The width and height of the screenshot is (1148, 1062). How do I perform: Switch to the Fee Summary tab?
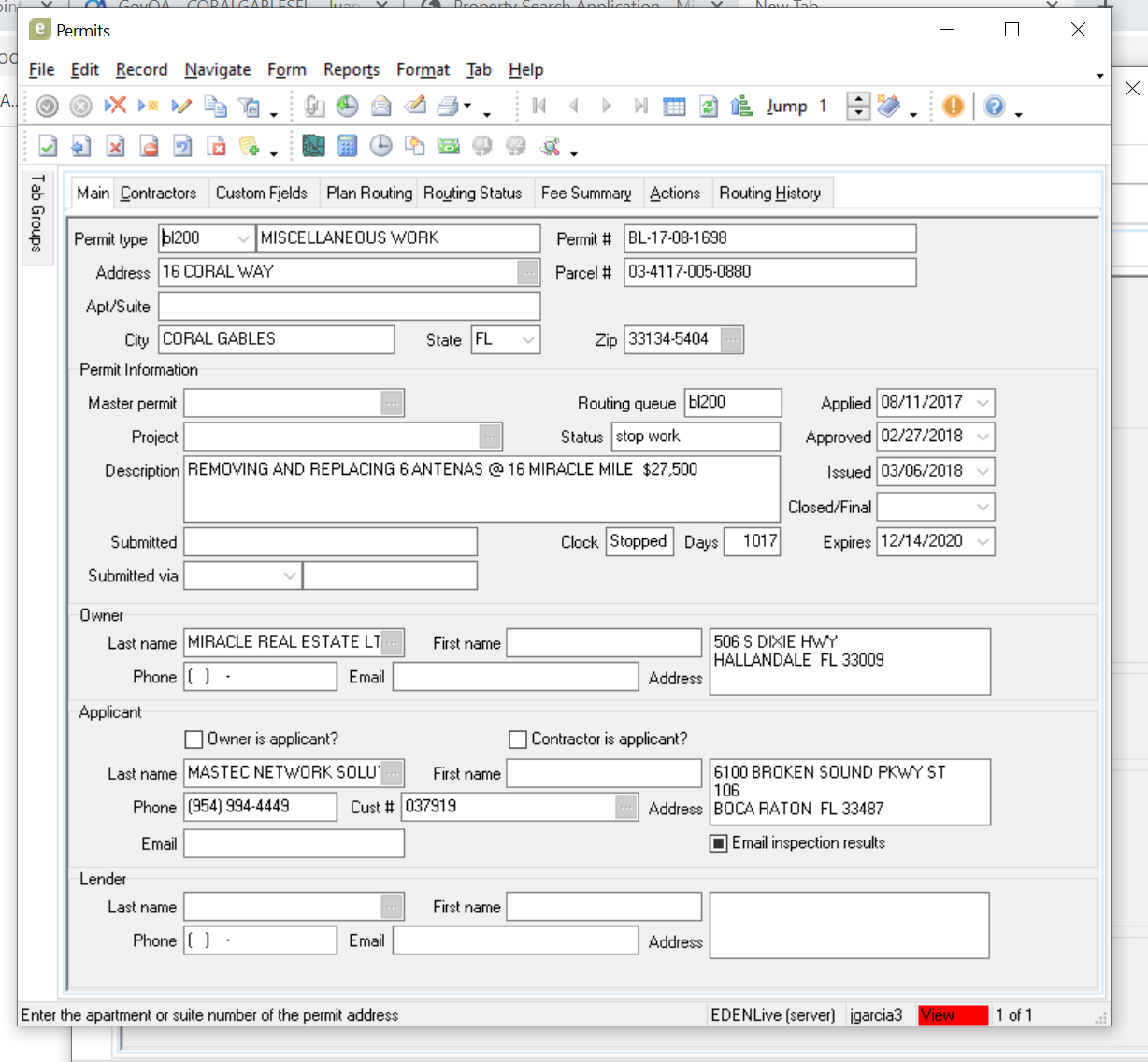pyautogui.click(x=586, y=193)
